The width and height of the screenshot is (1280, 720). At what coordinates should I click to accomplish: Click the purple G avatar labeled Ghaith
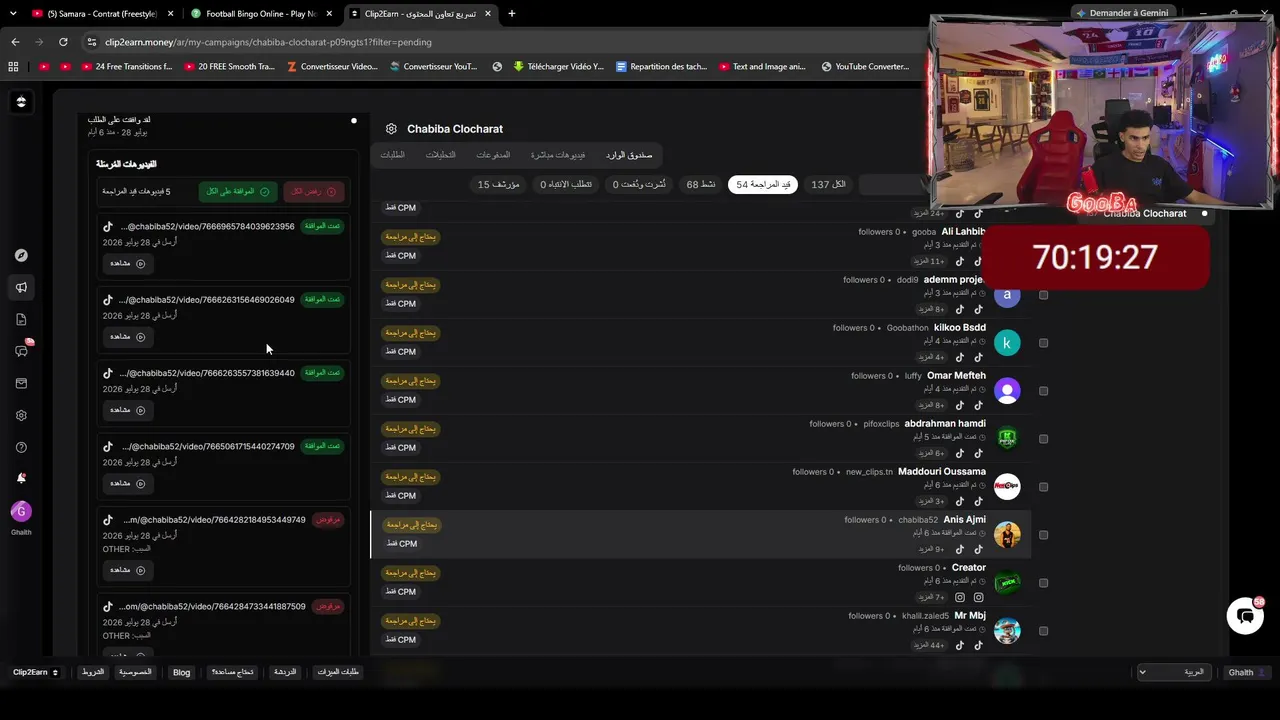coord(21,511)
